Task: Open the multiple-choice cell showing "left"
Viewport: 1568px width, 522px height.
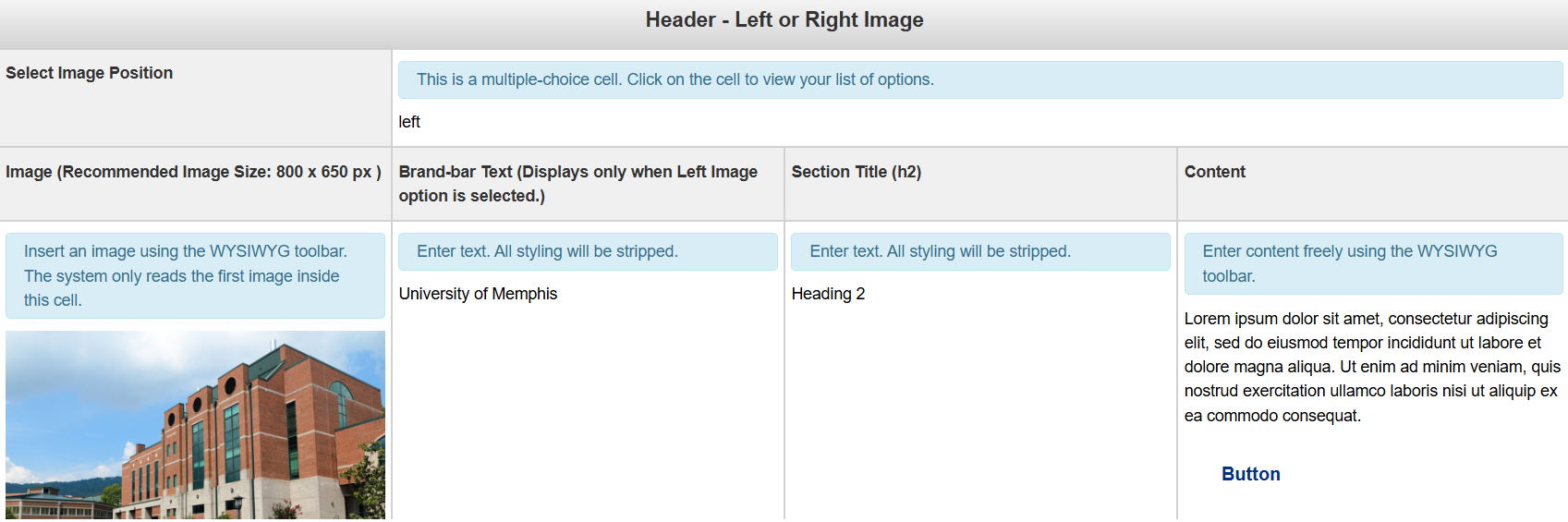Action: click(409, 122)
